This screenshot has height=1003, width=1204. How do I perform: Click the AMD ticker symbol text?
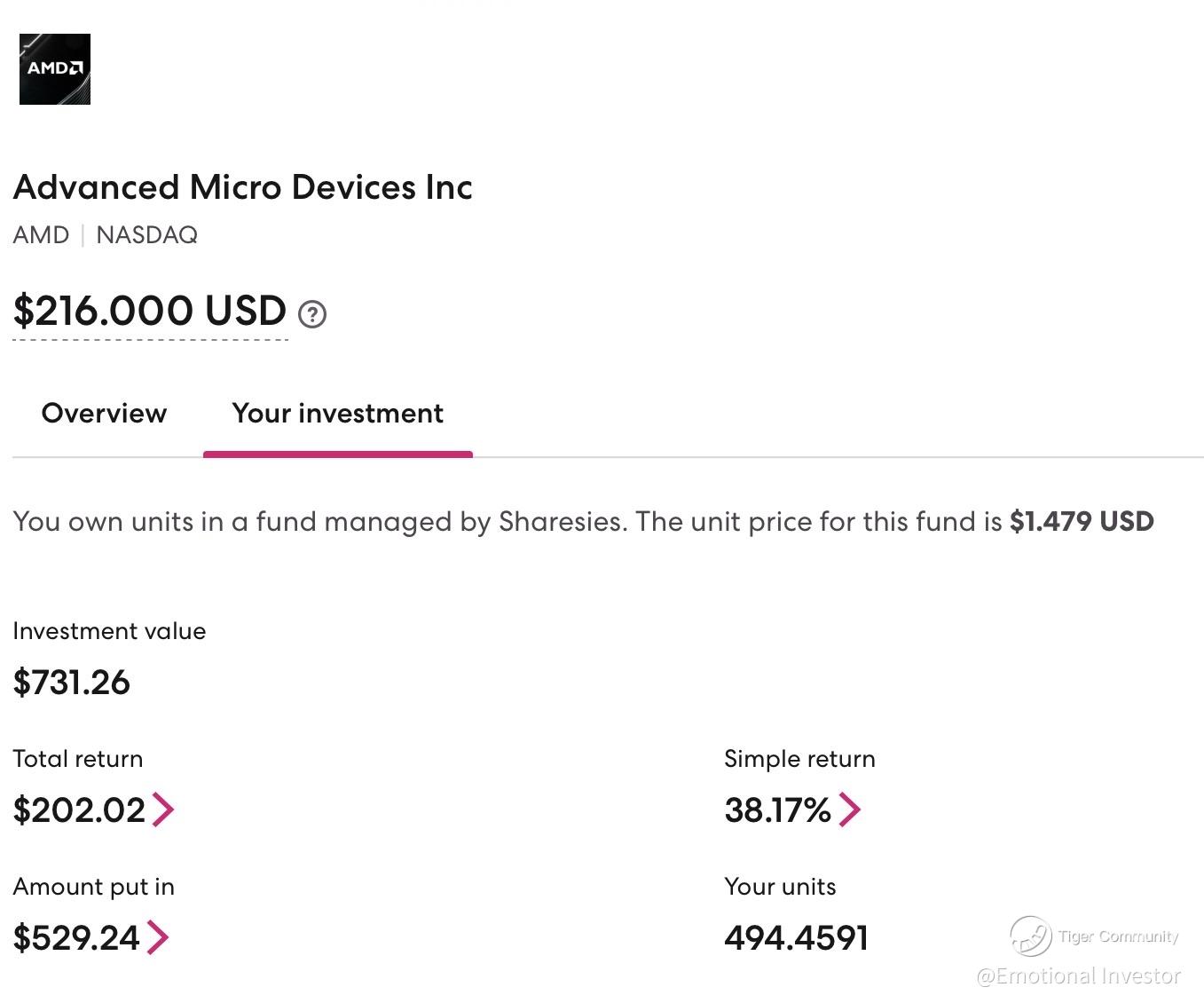click(x=41, y=235)
